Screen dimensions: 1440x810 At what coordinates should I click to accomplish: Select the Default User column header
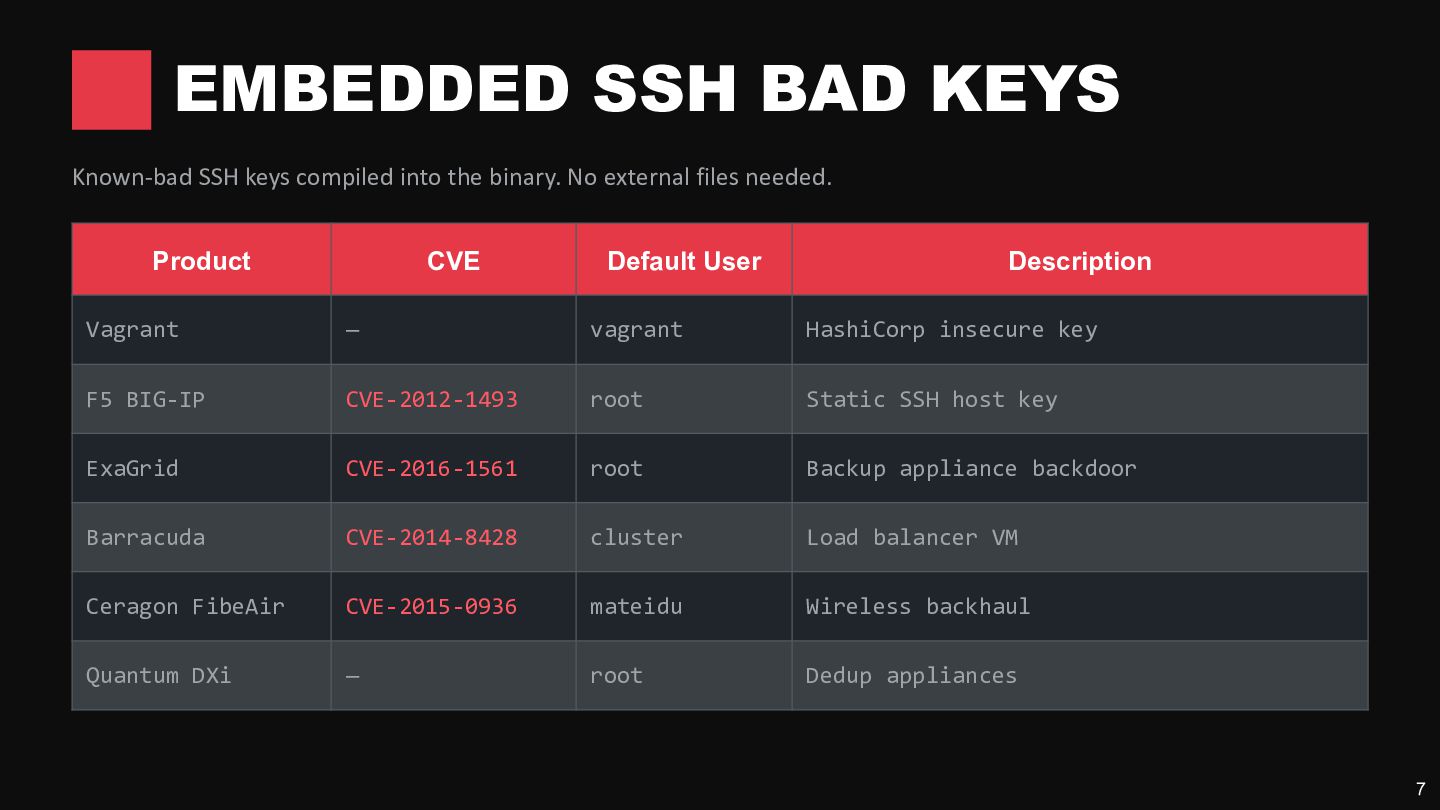click(684, 260)
